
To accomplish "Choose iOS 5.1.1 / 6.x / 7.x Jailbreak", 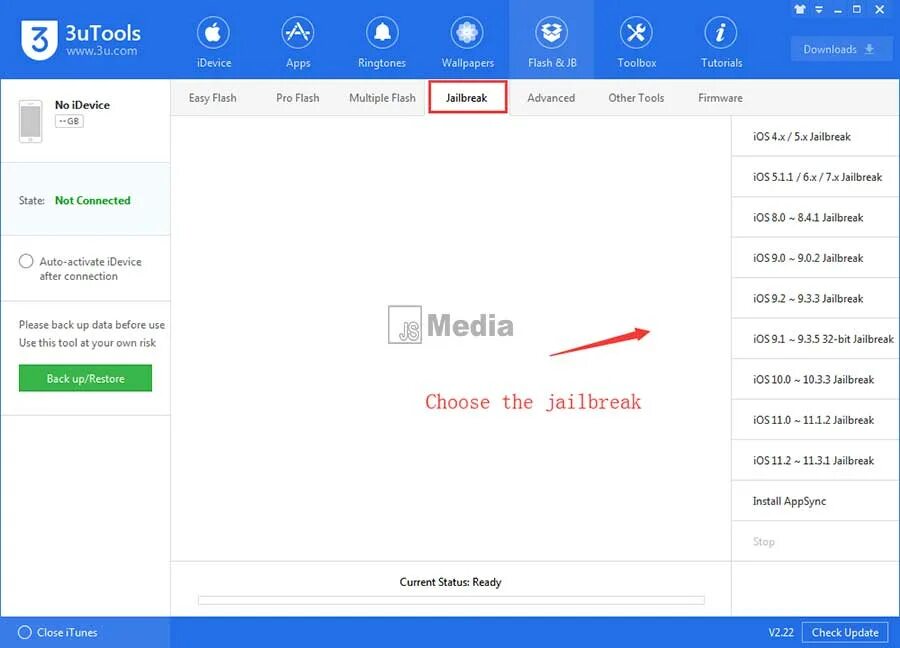I will pos(815,177).
